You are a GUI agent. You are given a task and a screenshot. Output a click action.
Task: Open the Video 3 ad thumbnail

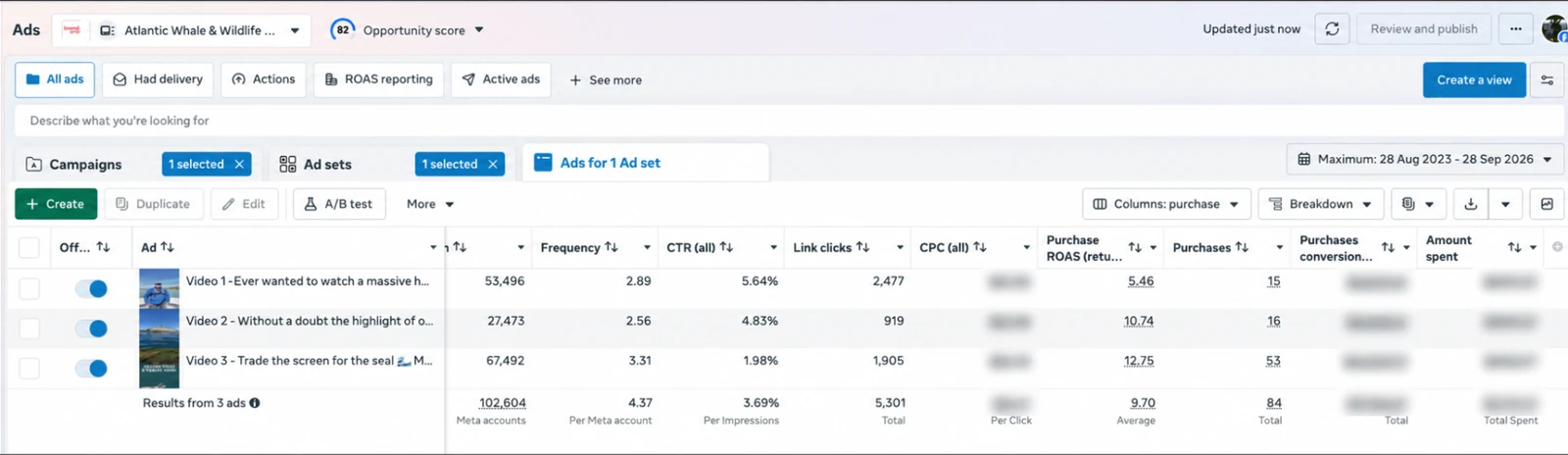point(159,368)
